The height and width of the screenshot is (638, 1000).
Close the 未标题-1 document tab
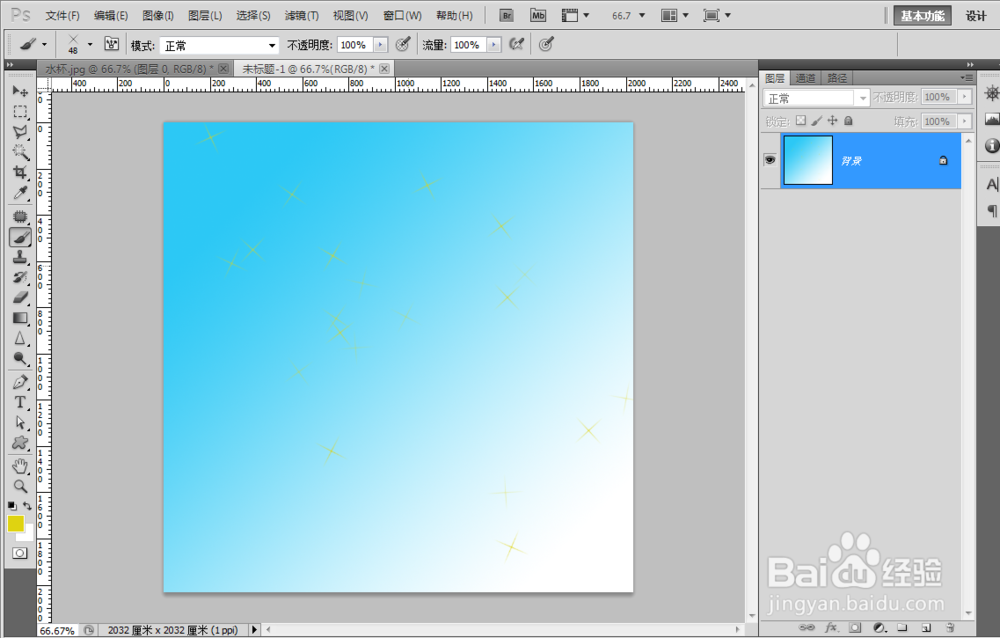(x=385, y=68)
